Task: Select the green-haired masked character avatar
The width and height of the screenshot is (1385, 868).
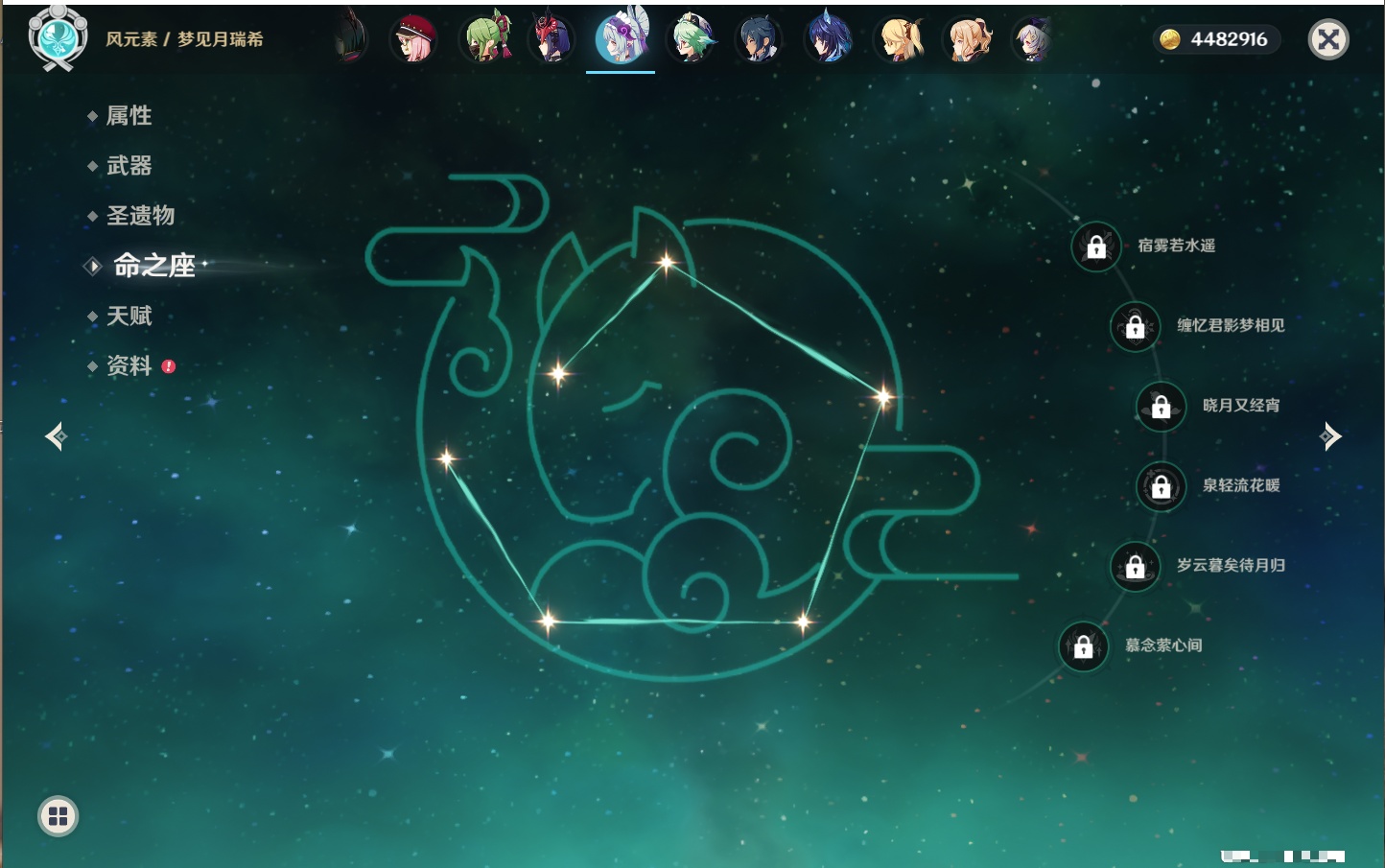Action: tap(485, 39)
